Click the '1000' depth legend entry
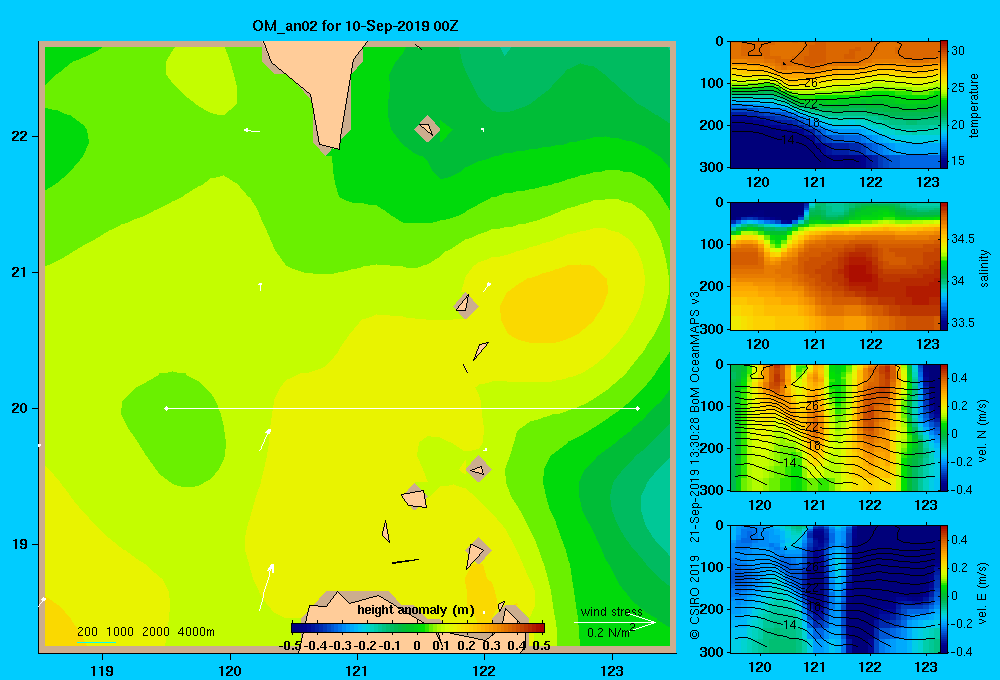Image resolution: width=1000 pixels, height=680 pixels. [120, 632]
